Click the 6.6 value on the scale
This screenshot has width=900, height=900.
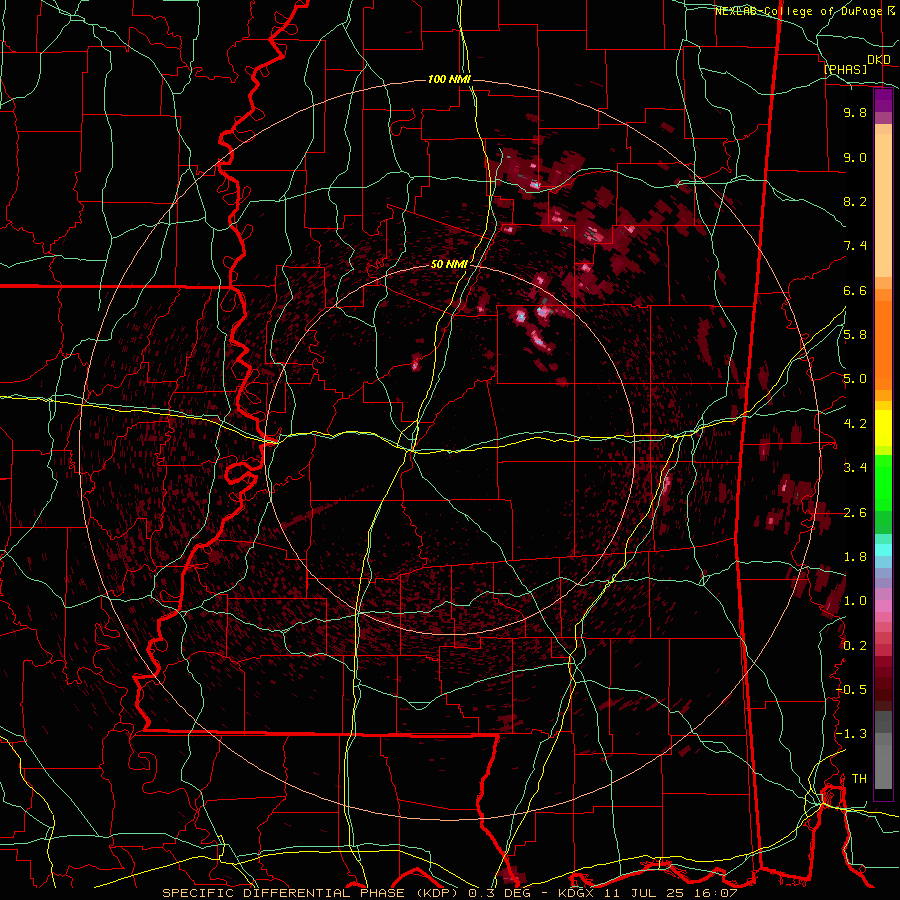855,290
